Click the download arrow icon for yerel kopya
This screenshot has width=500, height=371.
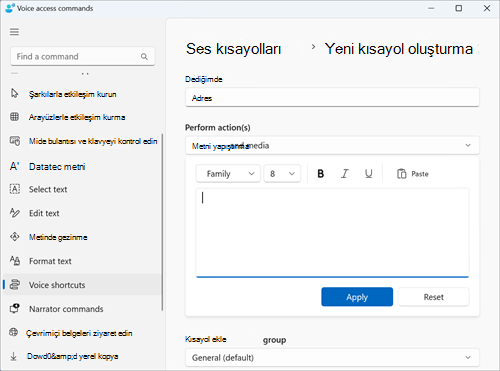pos(14,356)
